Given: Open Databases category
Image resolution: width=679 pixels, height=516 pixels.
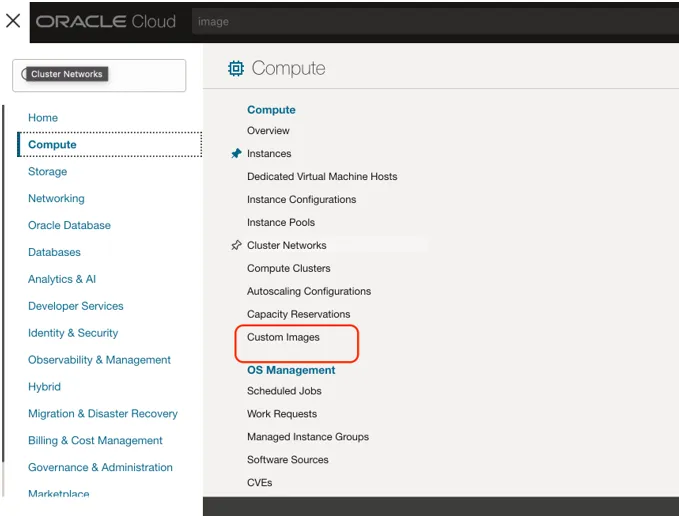Looking at the screenshot, I should coord(54,252).
